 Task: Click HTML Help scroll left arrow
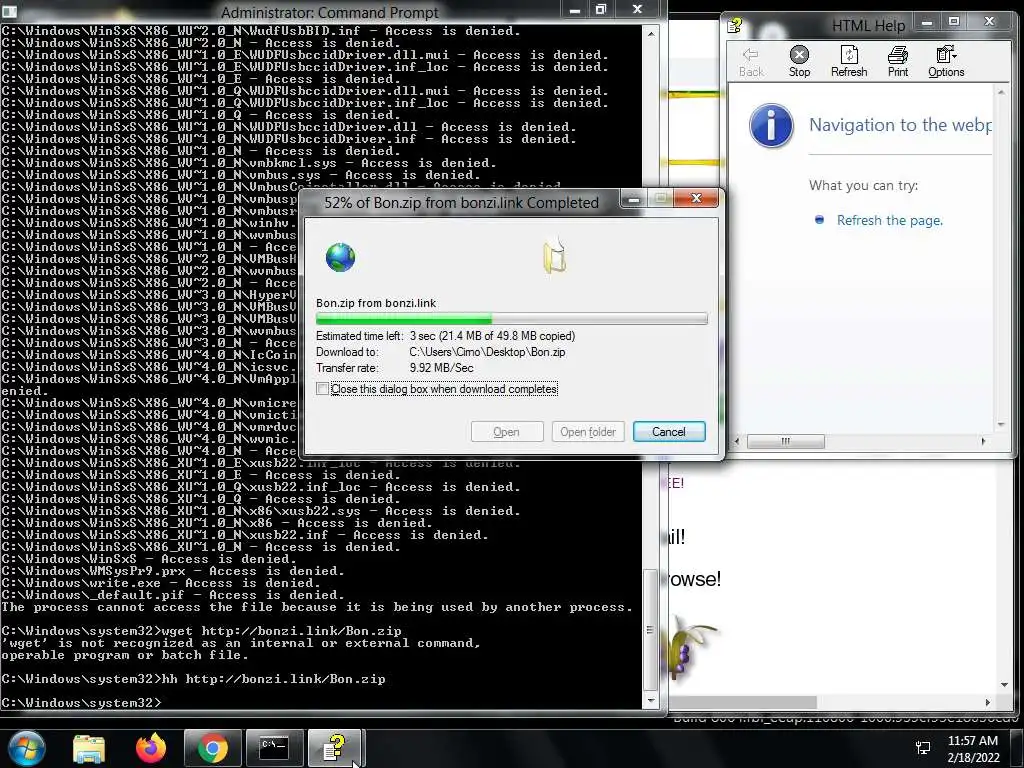[x=737, y=441]
